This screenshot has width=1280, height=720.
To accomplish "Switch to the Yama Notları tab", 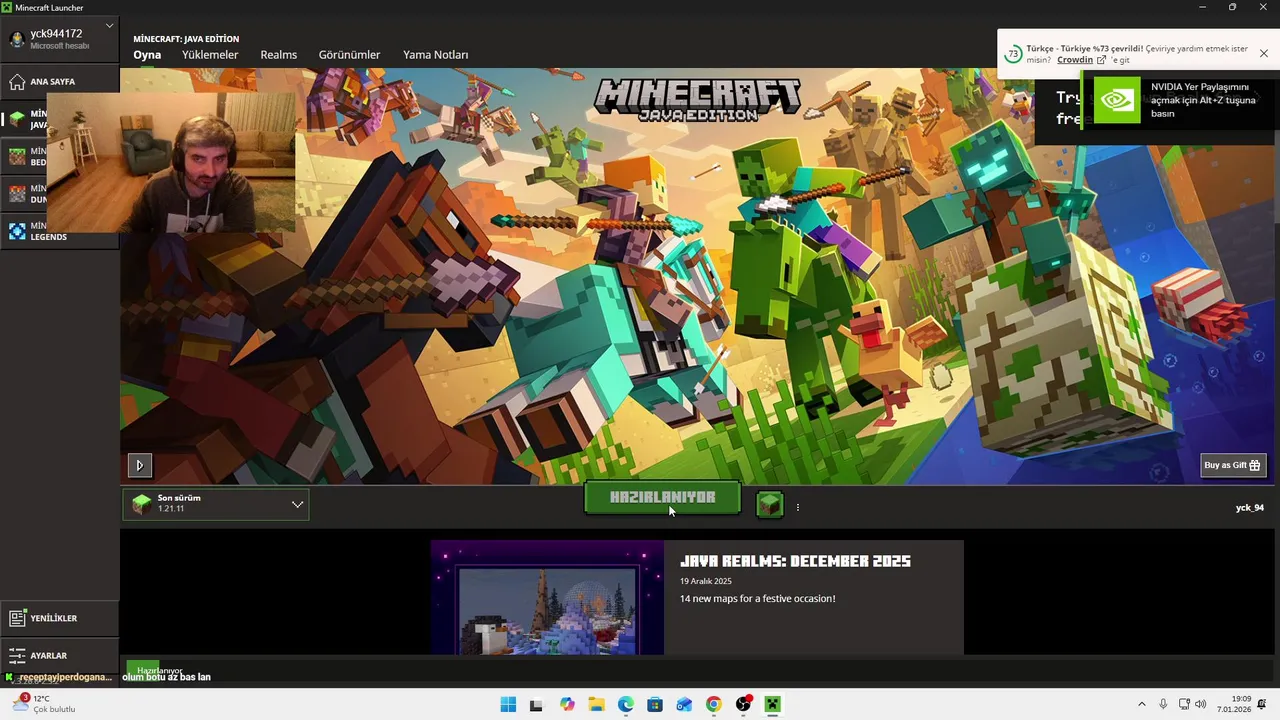I will tap(435, 55).
